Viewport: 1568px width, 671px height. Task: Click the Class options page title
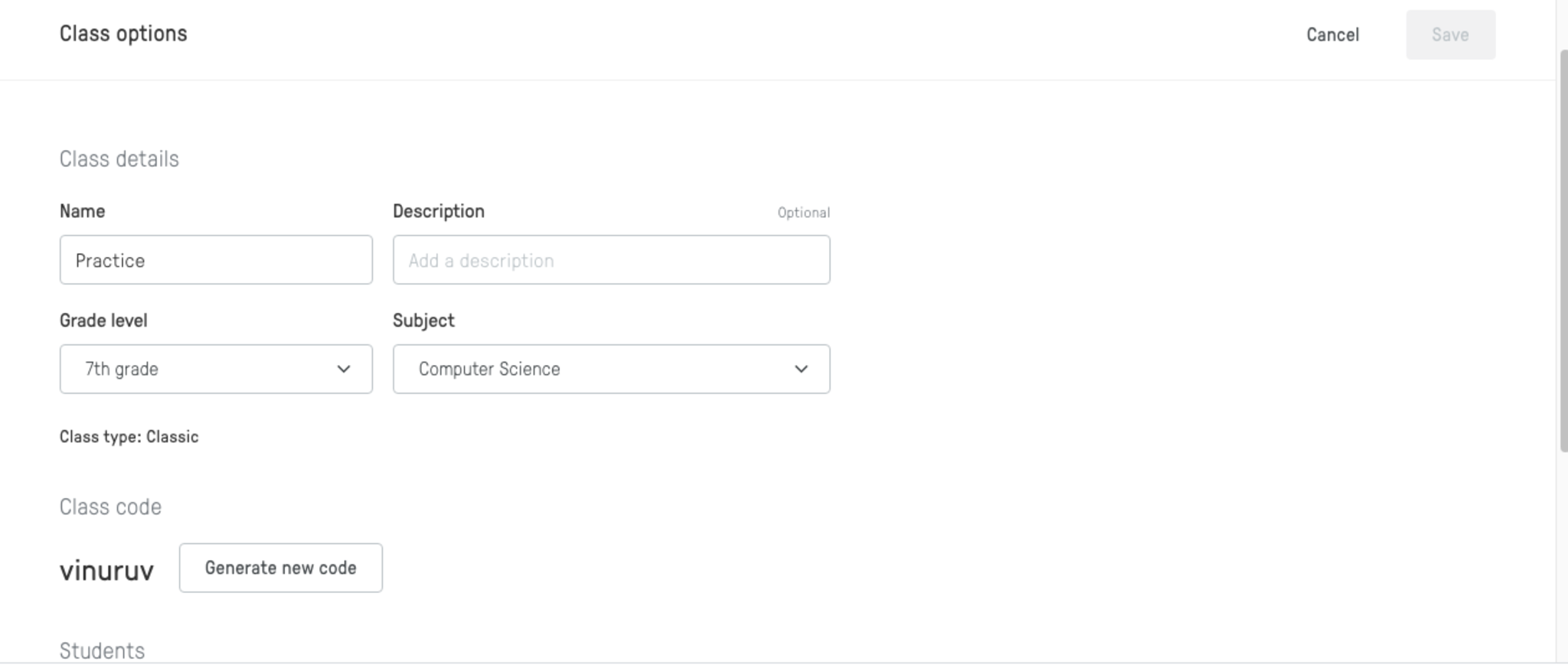[x=123, y=34]
